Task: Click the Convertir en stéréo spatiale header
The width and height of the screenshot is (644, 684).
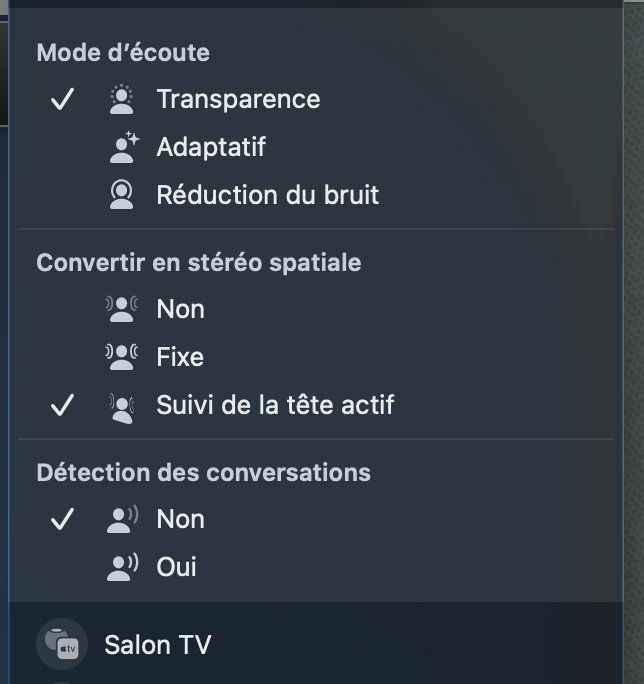Action: tap(199, 263)
